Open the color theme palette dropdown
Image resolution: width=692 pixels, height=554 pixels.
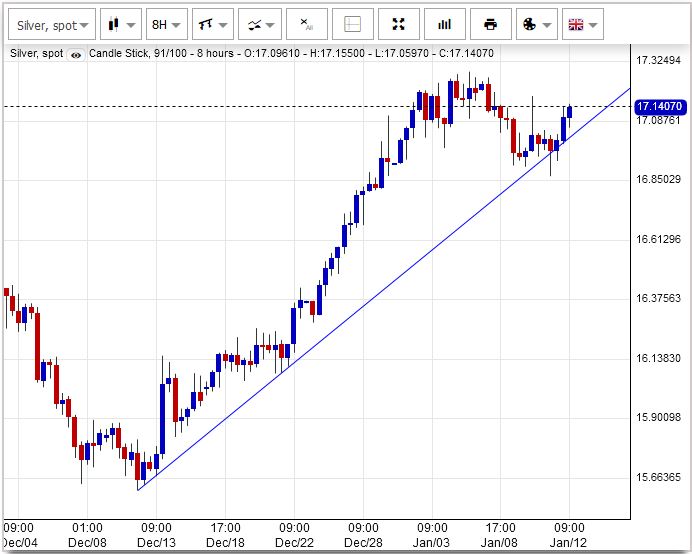pos(537,24)
